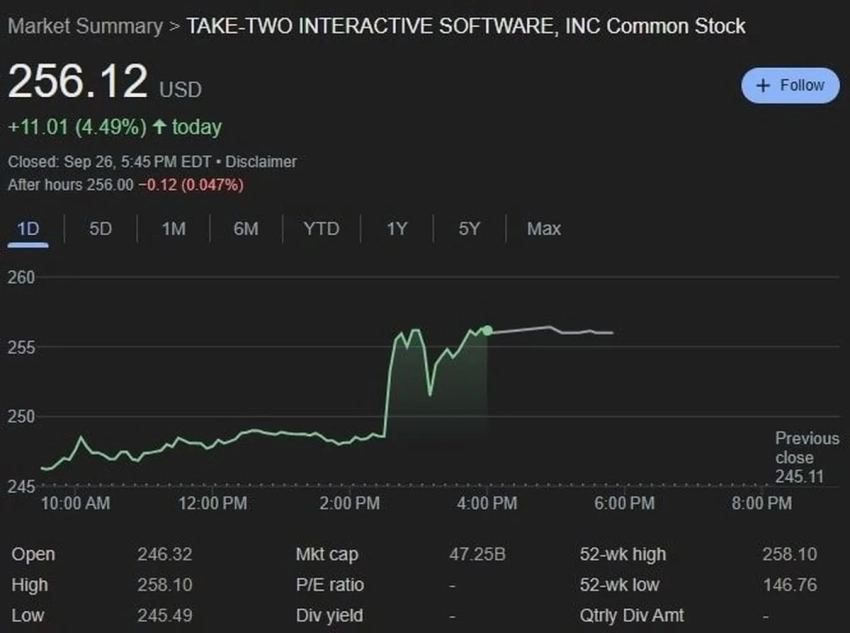The height and width of the screenshot is (633, 850).
Task: Switch to the 5Y chart tab
Action: click(469, 229)
